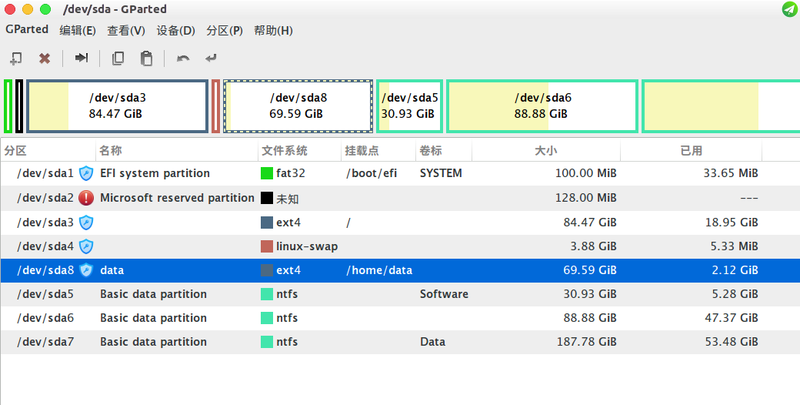
Task: Select the /dev/sda3 block in disk map
Action: pyautogui.click(x=117, y=106)
